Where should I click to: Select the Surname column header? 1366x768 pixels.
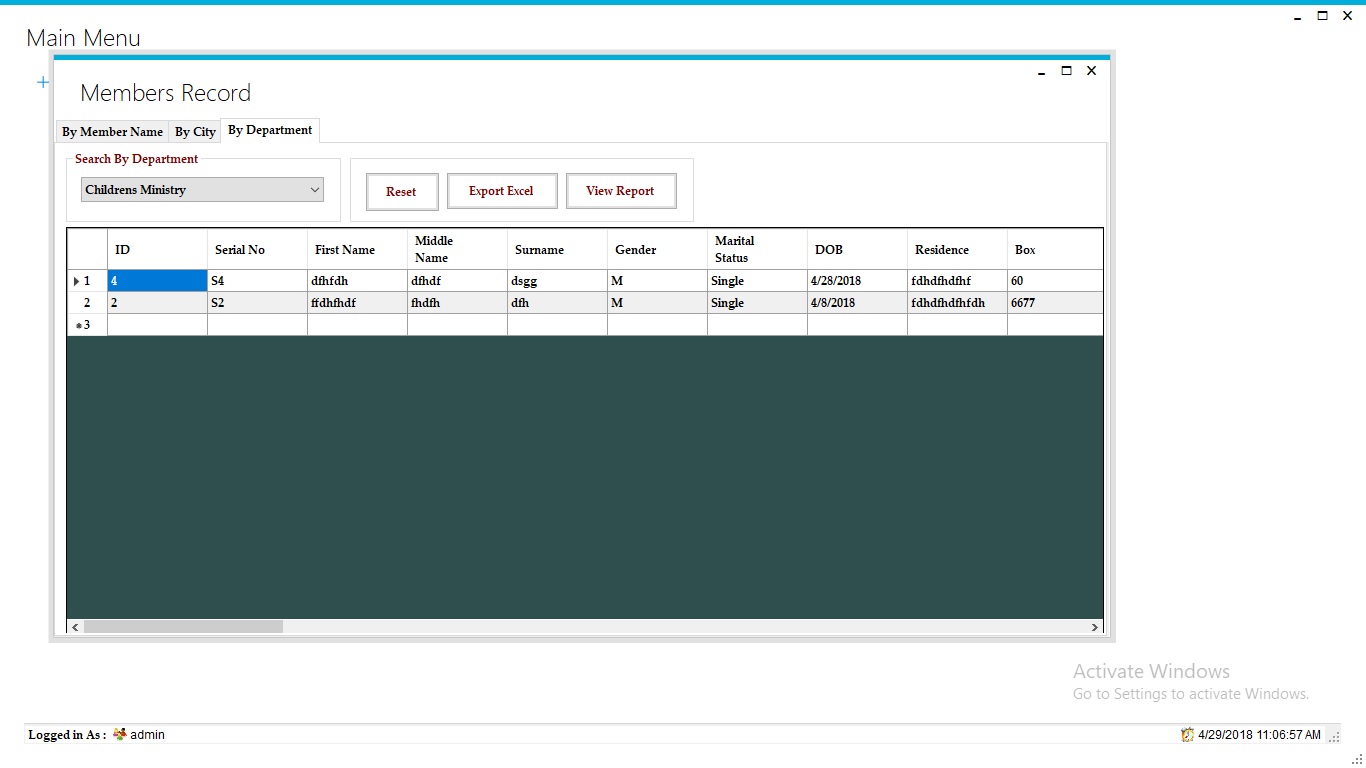coord(556,249)
